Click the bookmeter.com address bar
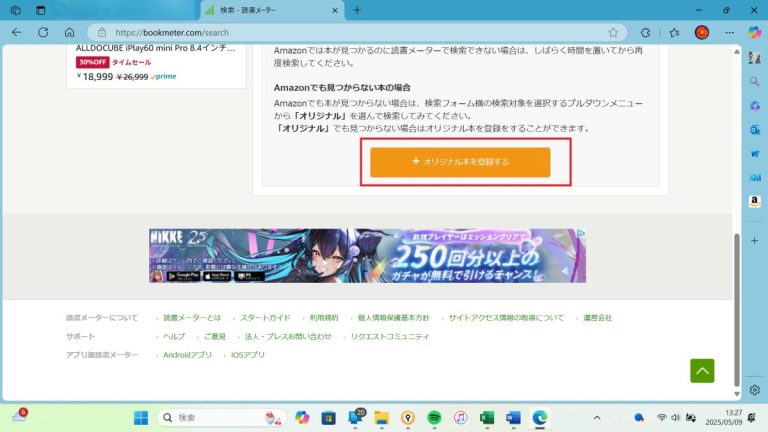The width and height of the screenshot is (768, 432). (350, 32)
